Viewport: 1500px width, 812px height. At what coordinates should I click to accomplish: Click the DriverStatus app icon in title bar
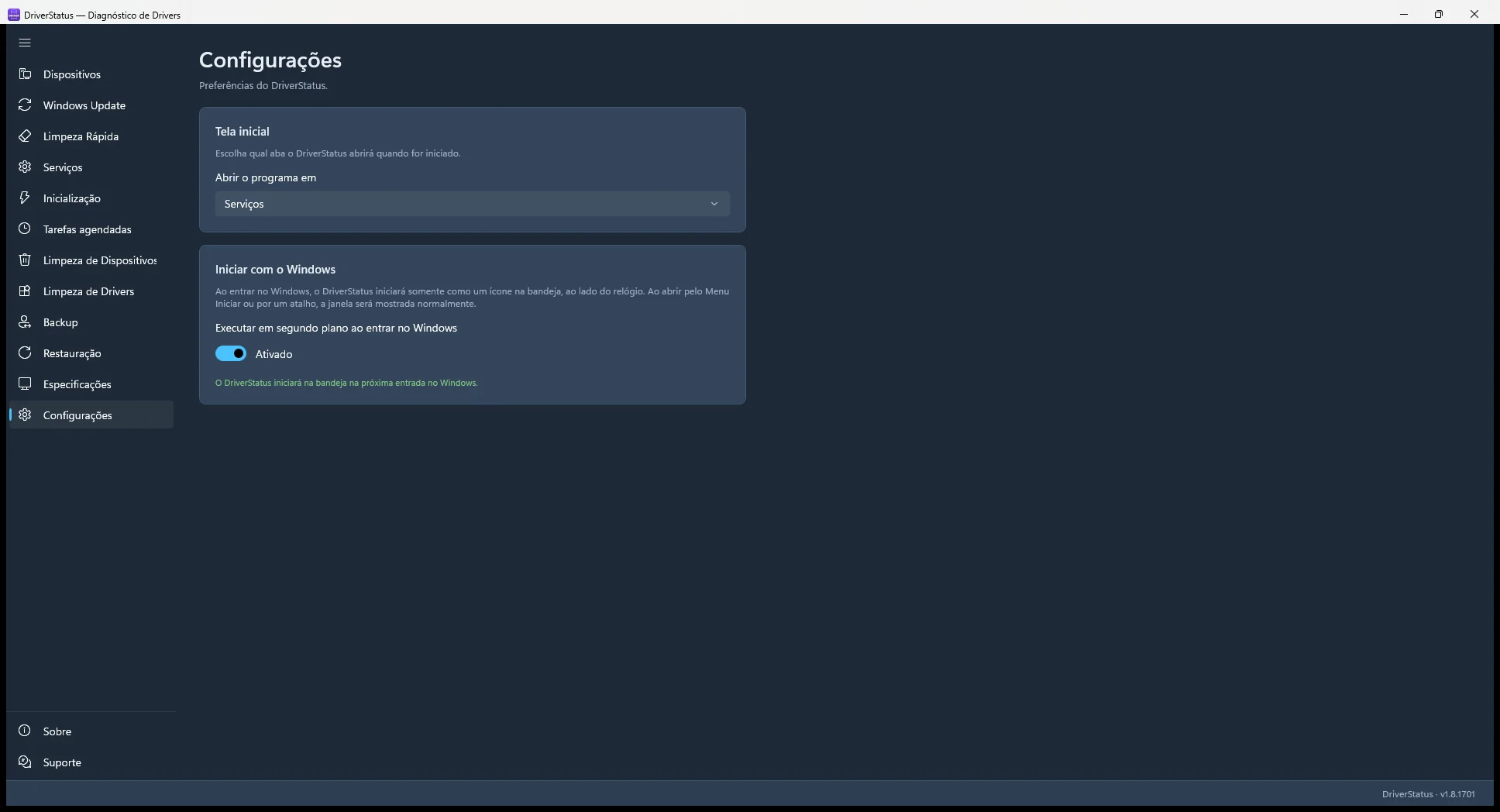coord(13,15)
